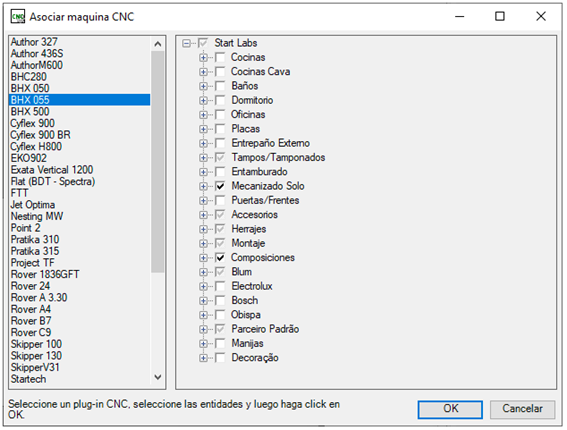Screen dimensions: 567x430
Task: Expand the Montaje tree node
Action: pos(203,243)
